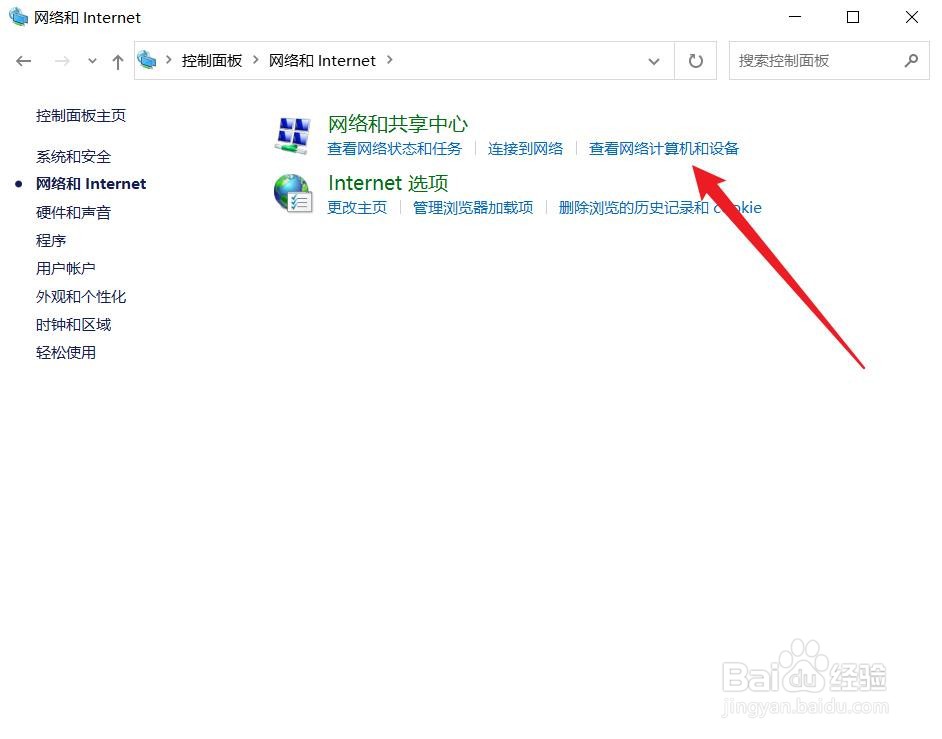Viewport: 942px width, 739px height.
Task: Open the recent pages dropdown next to navigation arrows
Action: coord(91,61)
